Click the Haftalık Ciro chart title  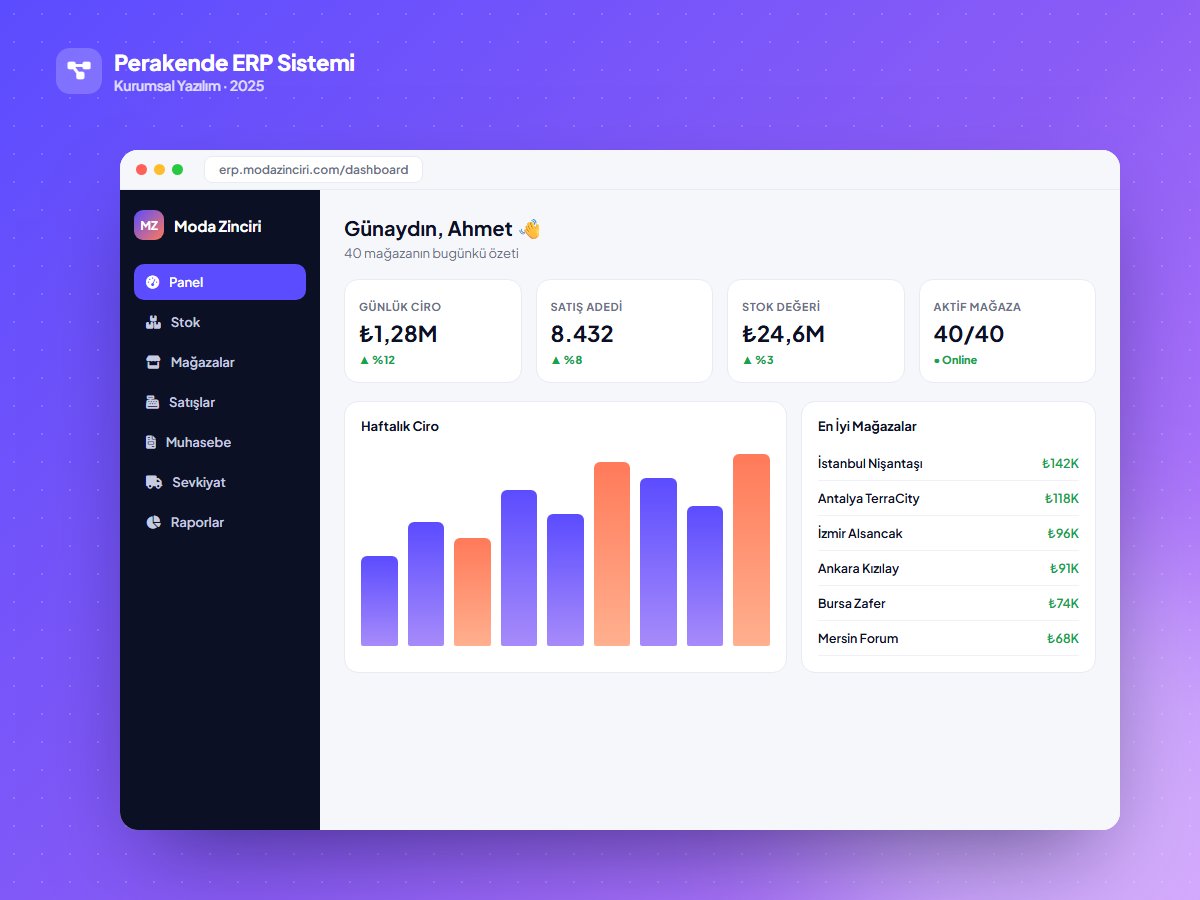click(x=400, y=426)
